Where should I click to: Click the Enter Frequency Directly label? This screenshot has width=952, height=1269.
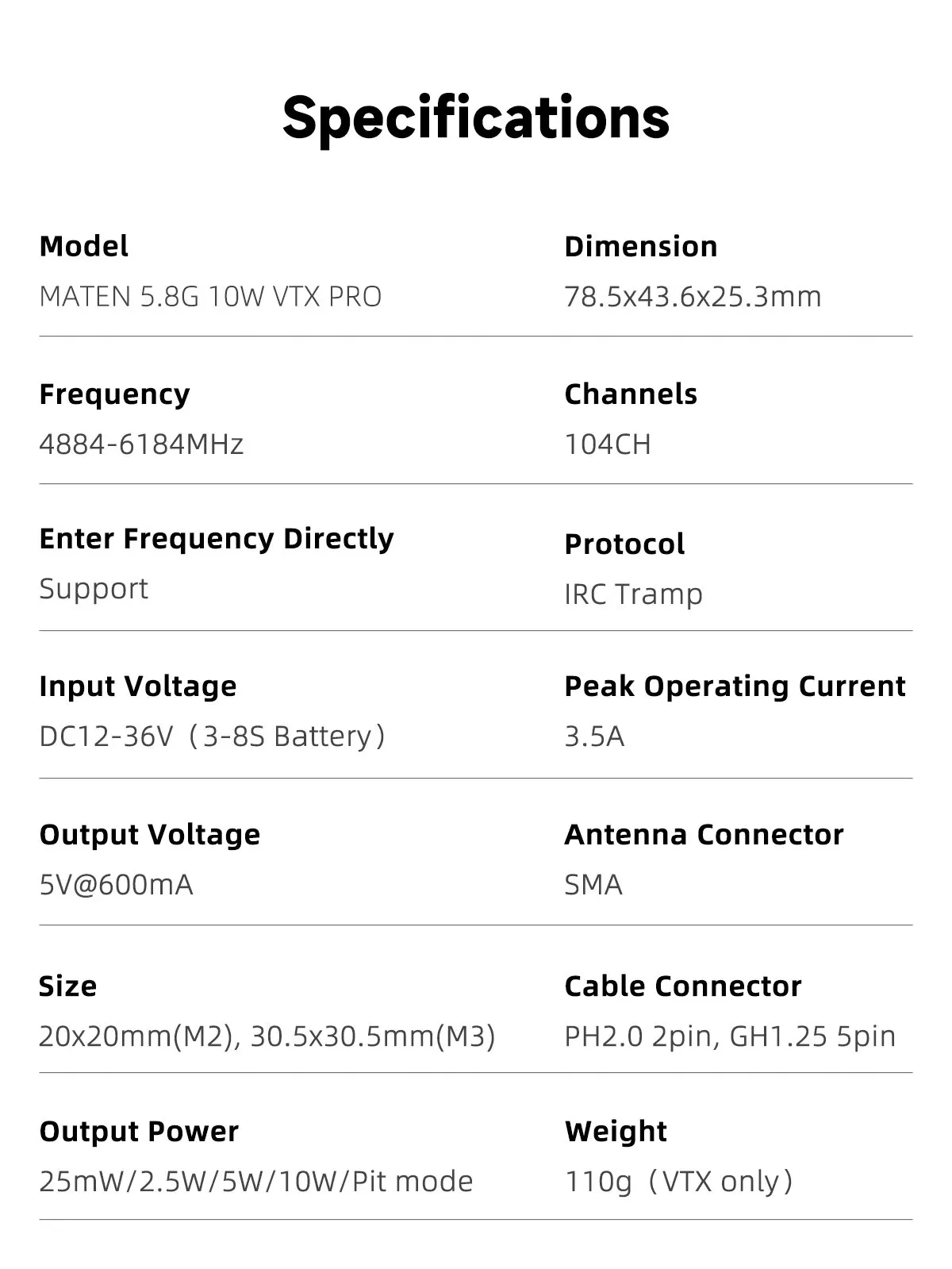[216, 539]
